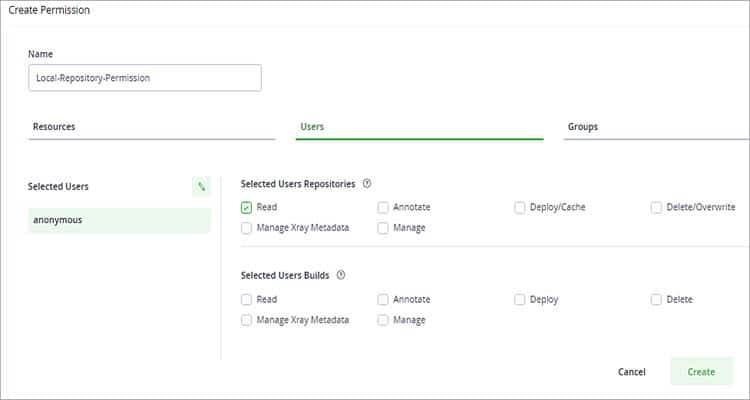Click the permission Name input field
The width and height of the screenshot is (750, 400).
pyautogui.click(x=144, y=78)
